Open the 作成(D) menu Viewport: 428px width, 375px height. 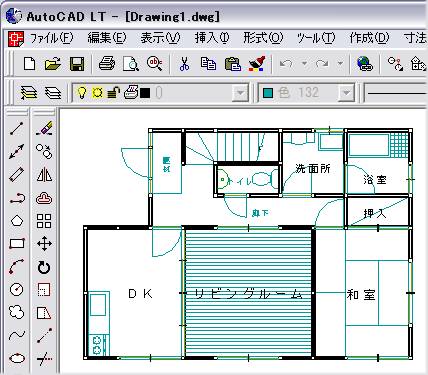(369, 38)
